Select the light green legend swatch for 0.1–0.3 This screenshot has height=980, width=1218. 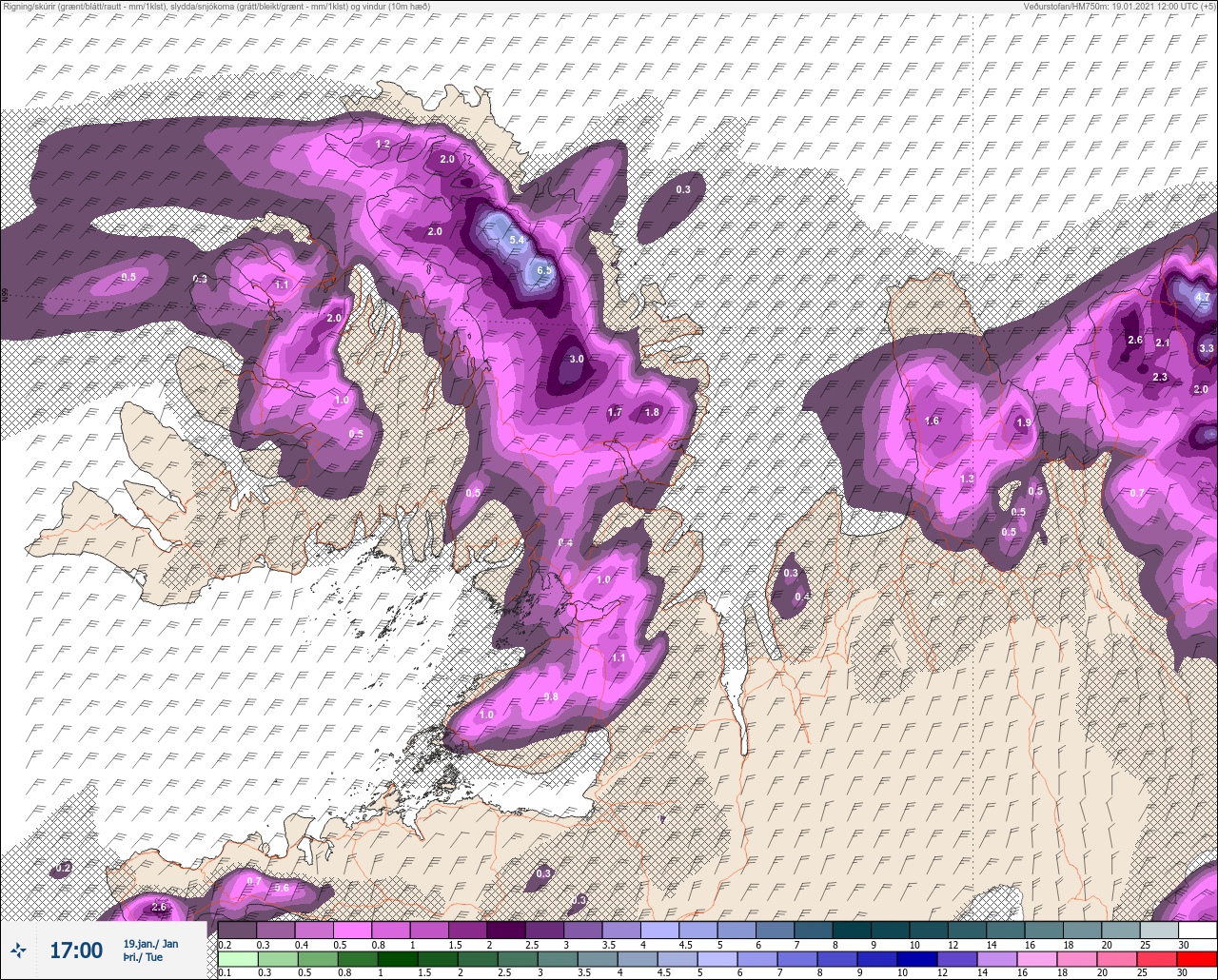point(237,958)
